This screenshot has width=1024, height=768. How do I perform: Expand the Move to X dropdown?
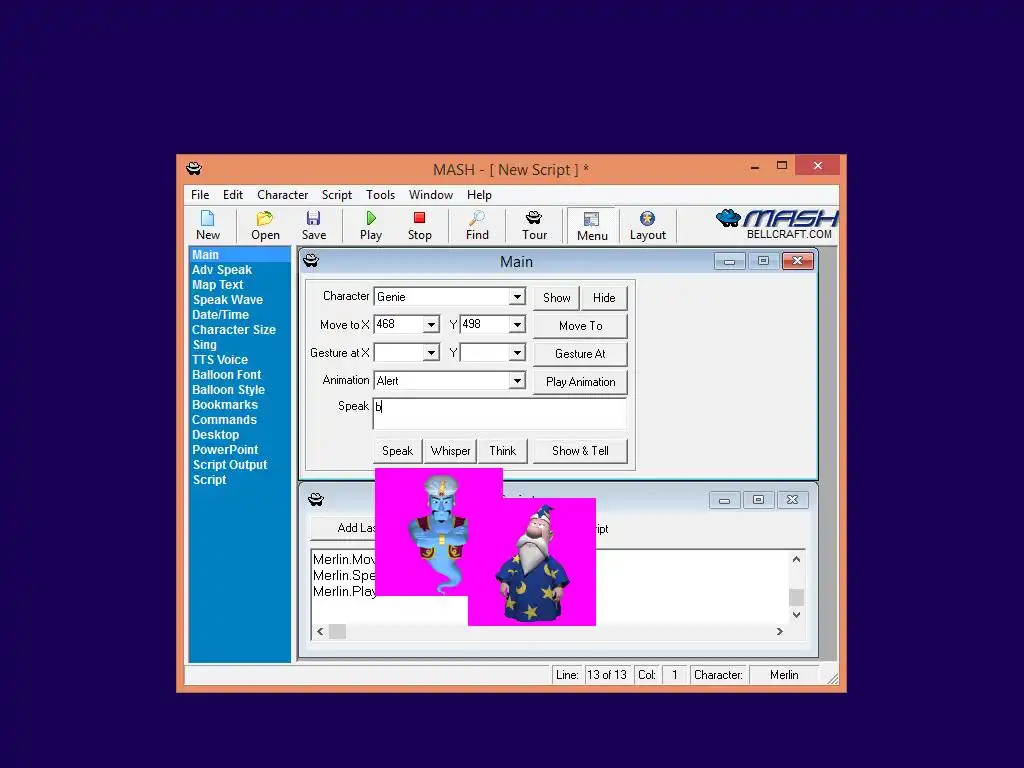431,325
